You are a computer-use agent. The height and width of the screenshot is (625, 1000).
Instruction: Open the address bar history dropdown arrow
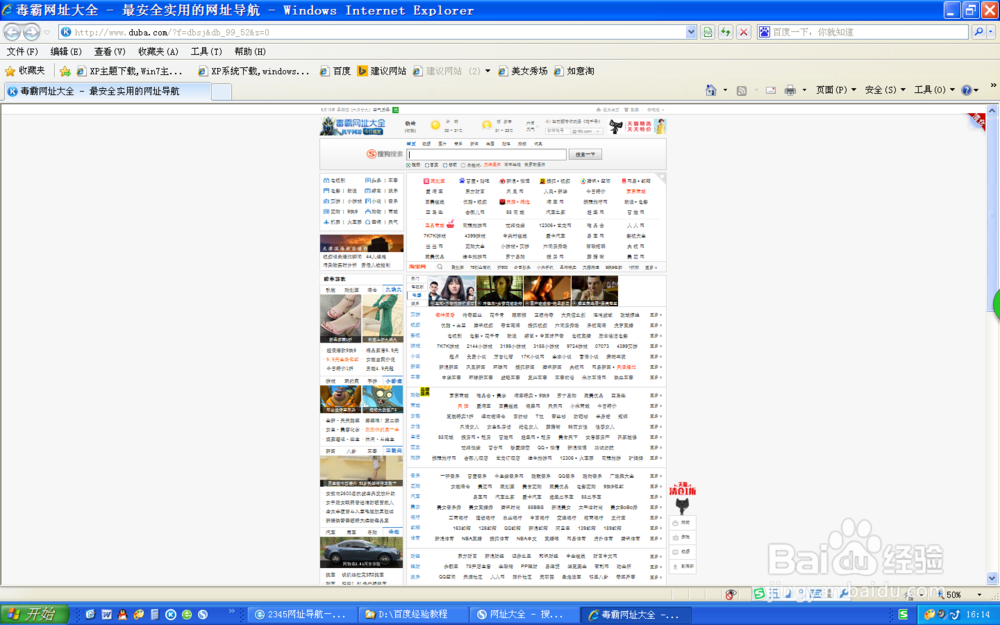click(x=691, y=32)
